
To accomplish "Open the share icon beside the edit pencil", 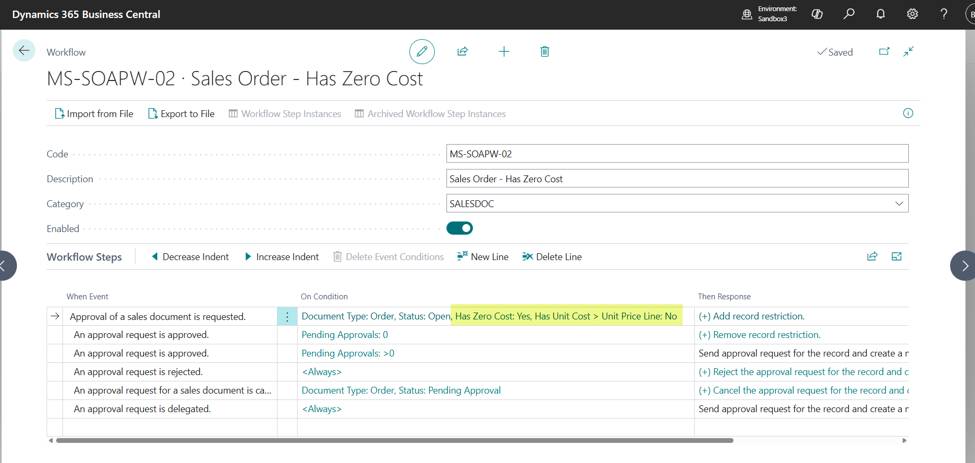I will (462, 52).
